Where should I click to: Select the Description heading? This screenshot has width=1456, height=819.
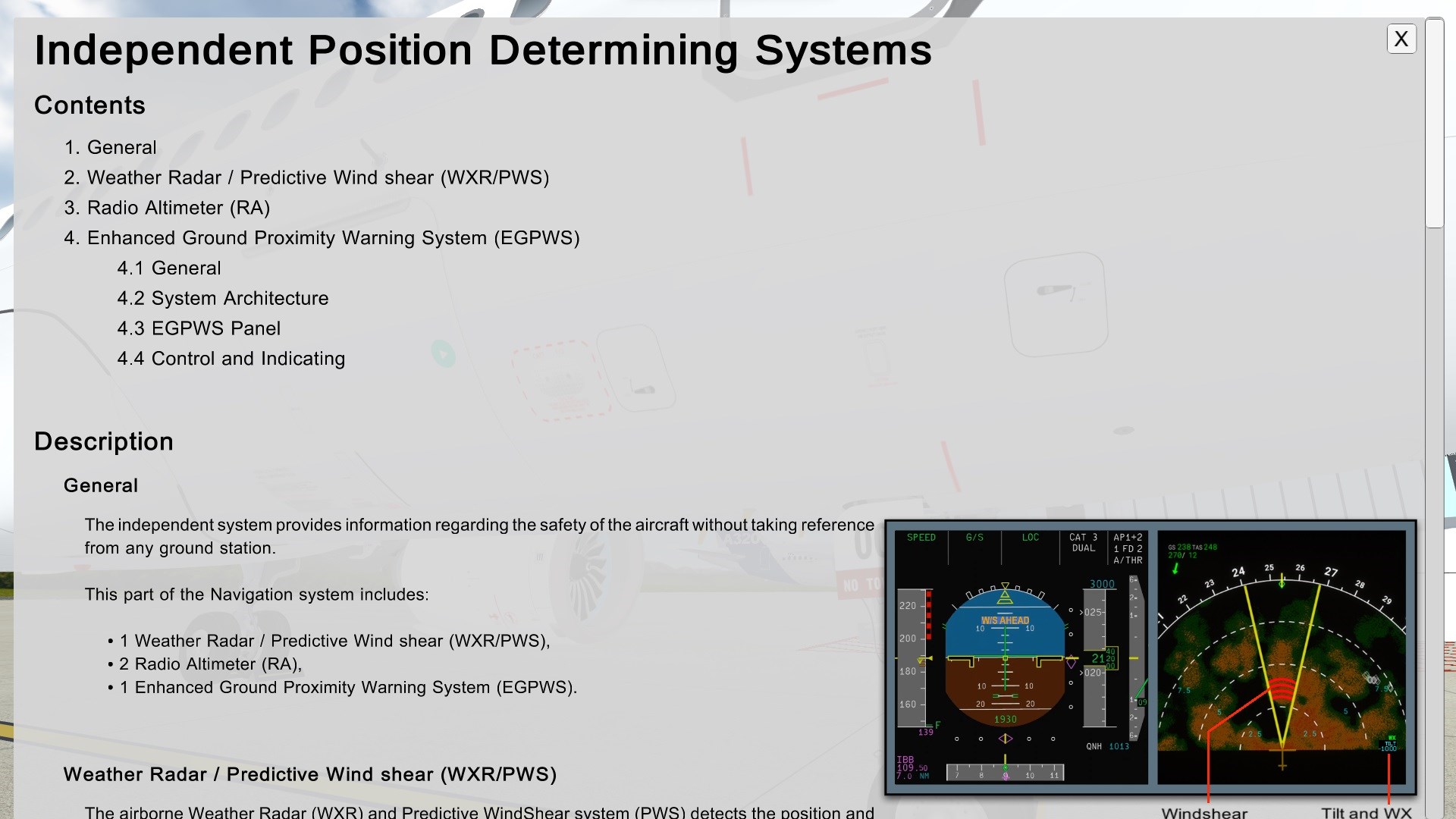coord(103,441)
